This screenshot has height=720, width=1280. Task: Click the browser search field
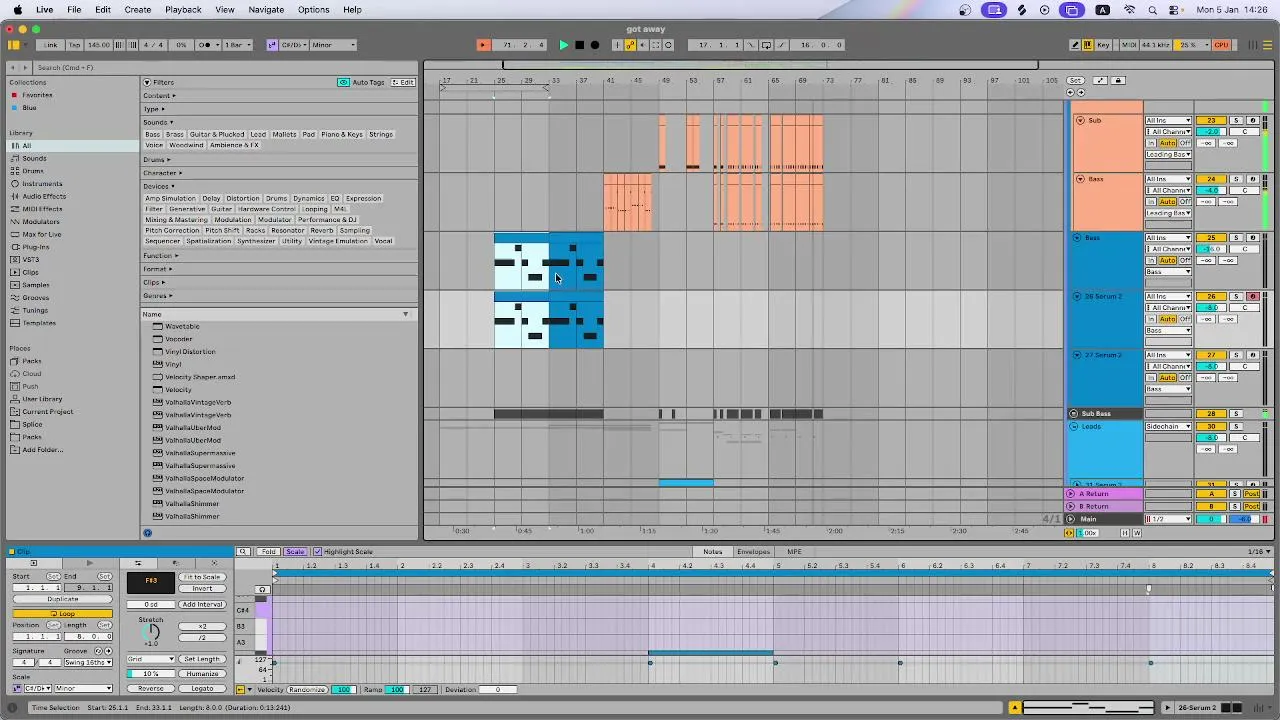pos(225,67)
